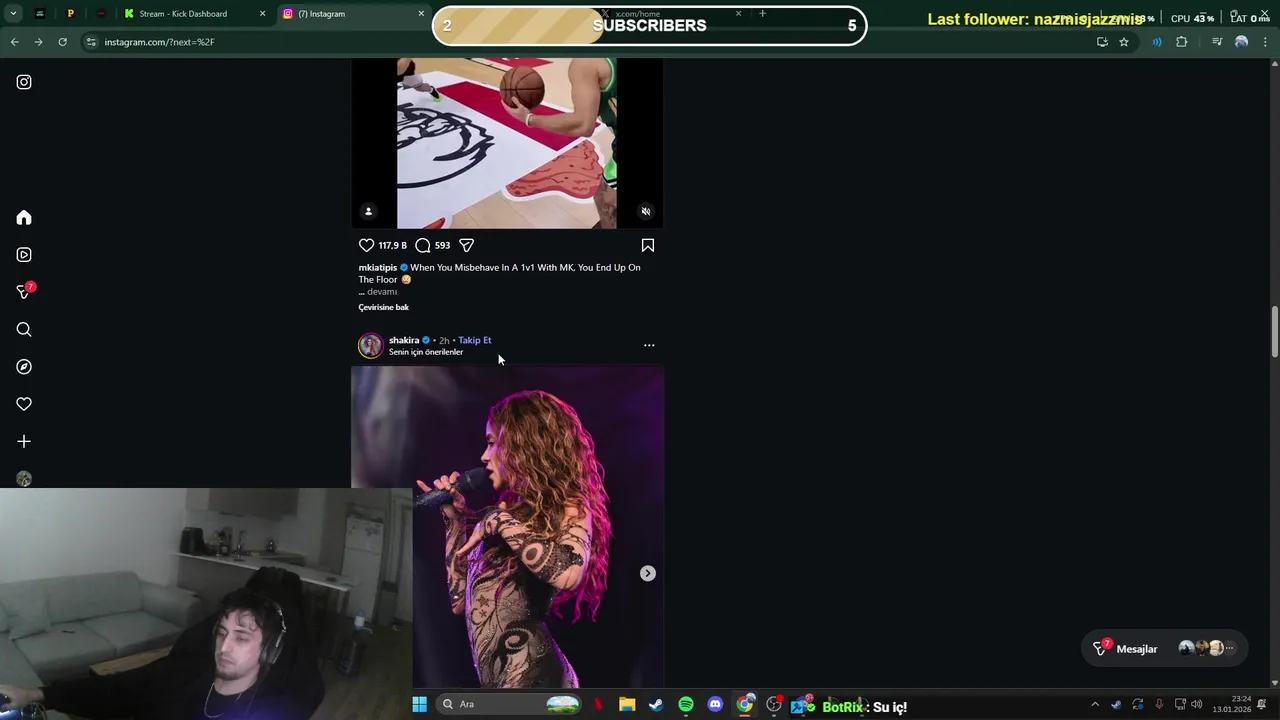Share the mkiatipis post
Image resolution: width=1280 pixels, height=720 pixels.
click(466, 245)
